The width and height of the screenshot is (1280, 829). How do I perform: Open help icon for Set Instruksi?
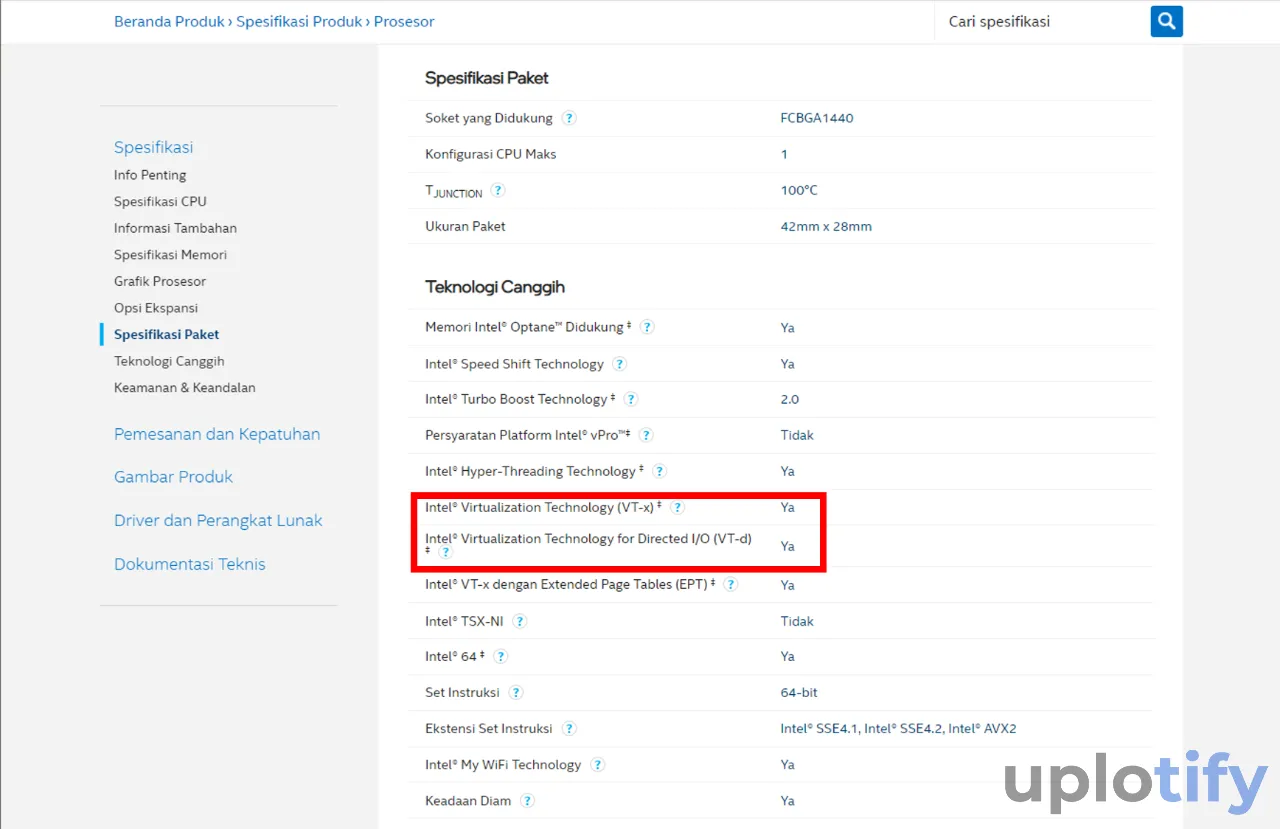click(x=516, y=692)
